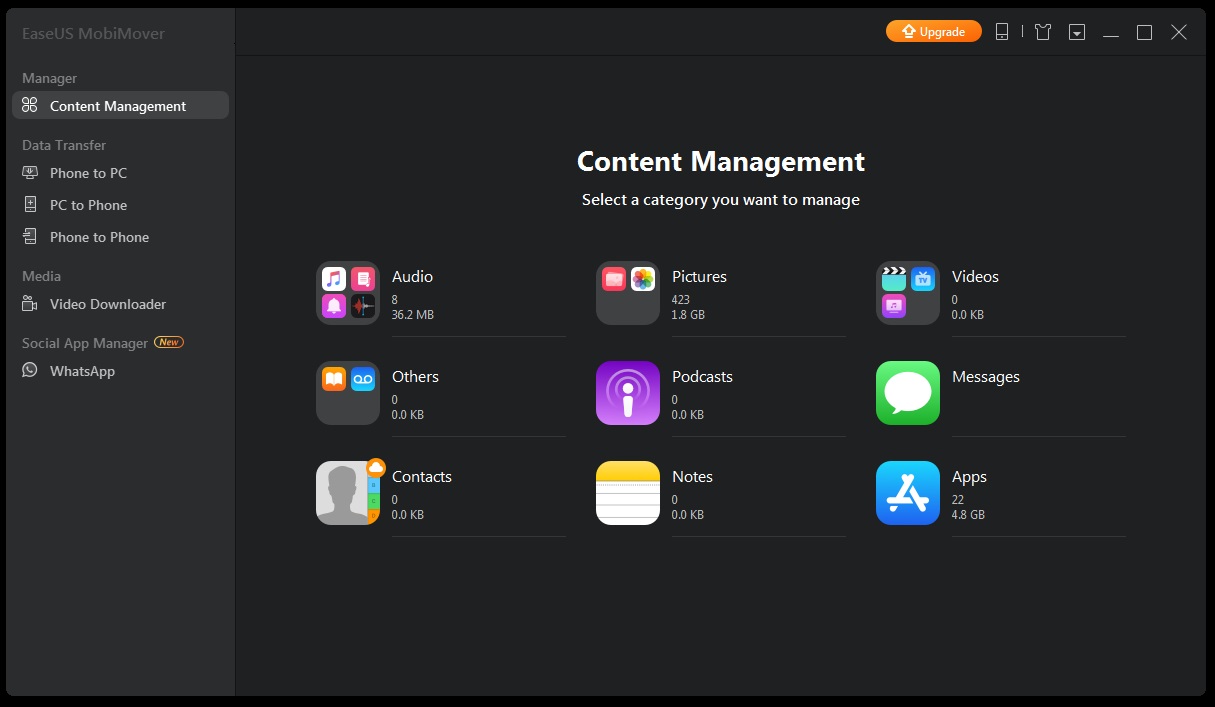Click the New badge next to Social App Manager
Viewport: 1215px width, 707px height.
click(x=169, y=342)
